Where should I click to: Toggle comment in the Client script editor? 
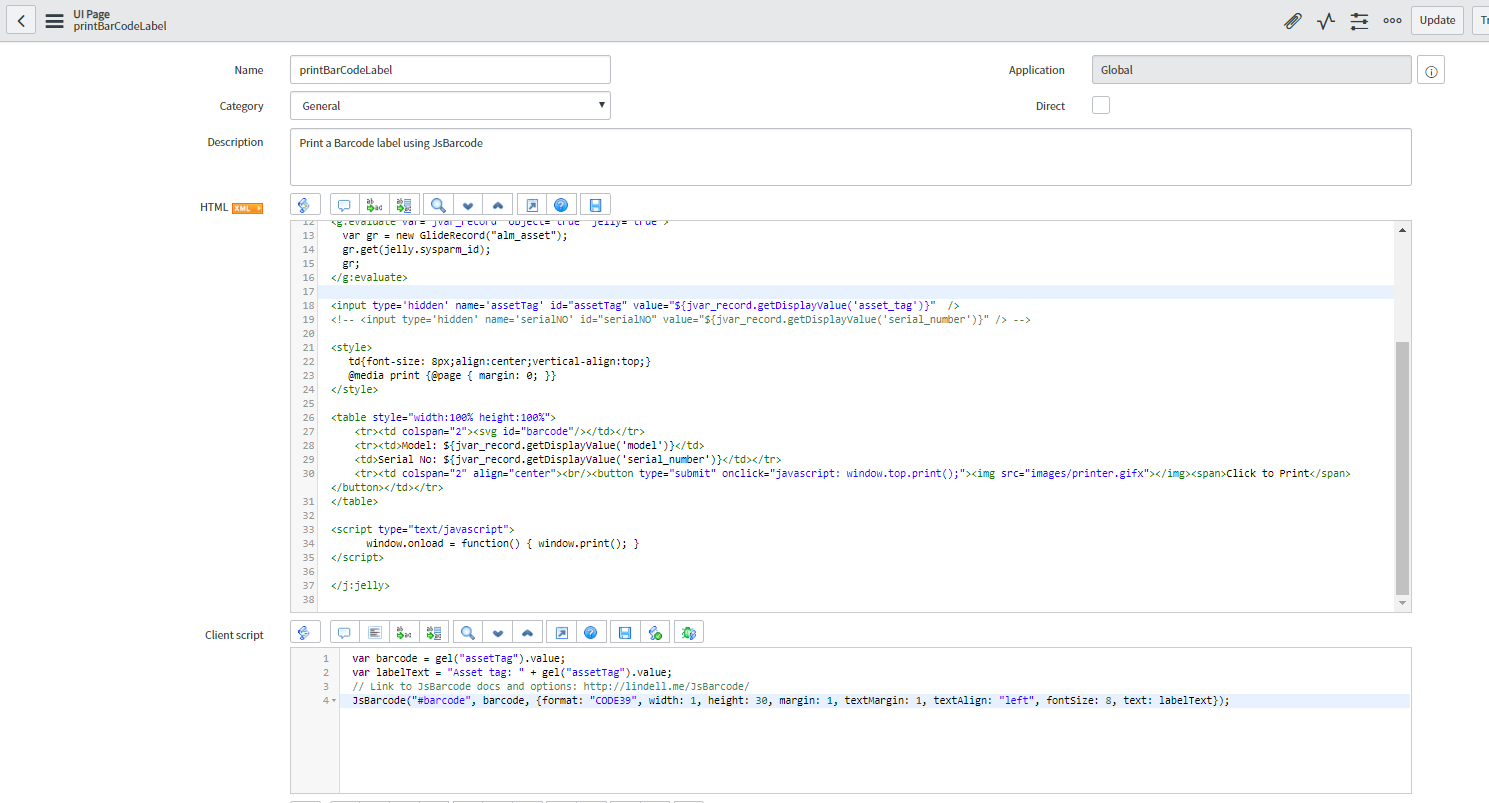tap(343, 631)
